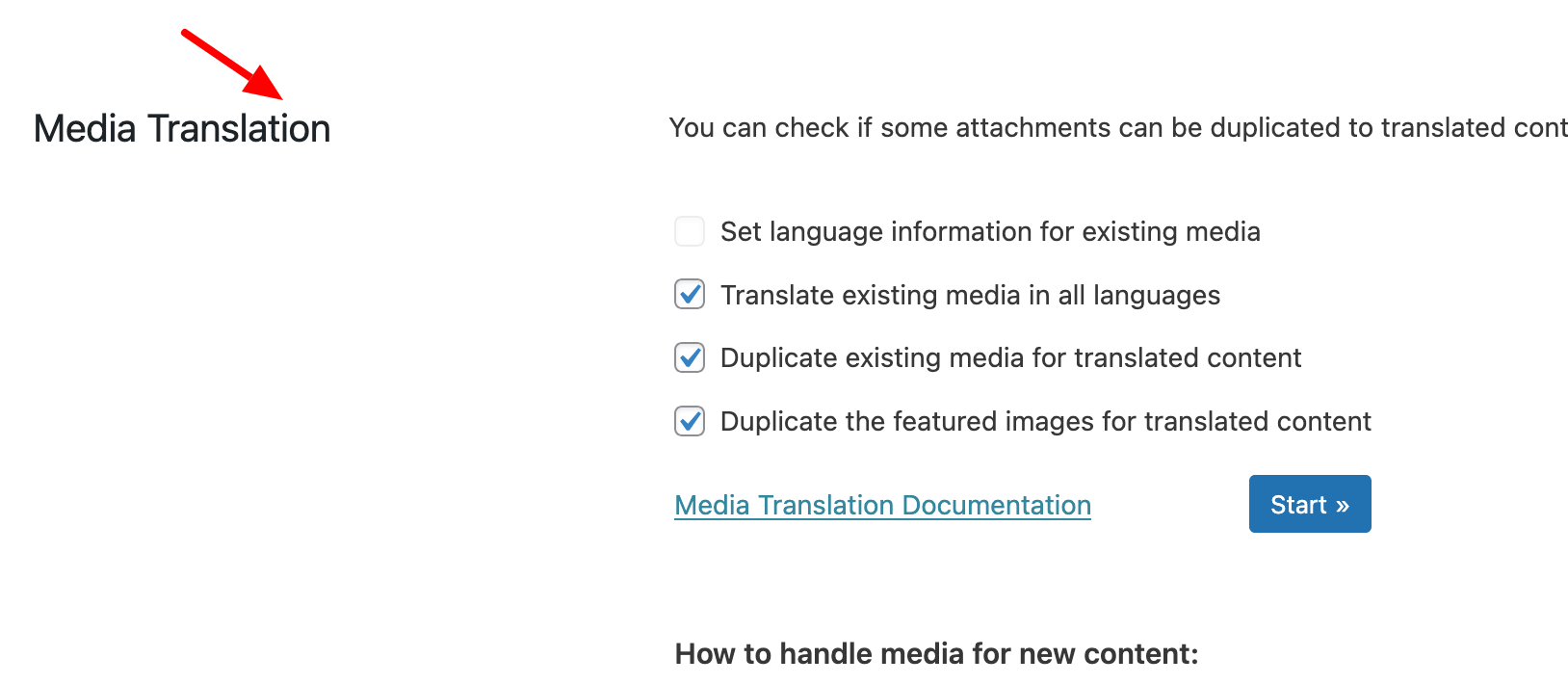Image resolution: width=1568 pixels, height=684 pixels.
Task: Click the Start » button
Action: [1310, 504]
